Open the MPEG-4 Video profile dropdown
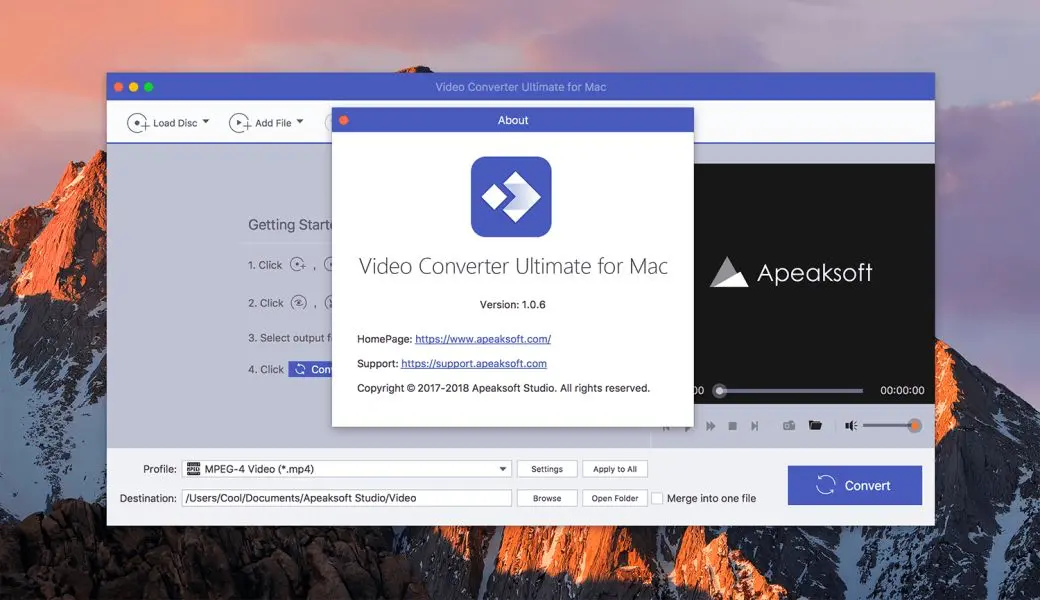The height and width of the screenshot is (600, 1040). click(503, 468)
